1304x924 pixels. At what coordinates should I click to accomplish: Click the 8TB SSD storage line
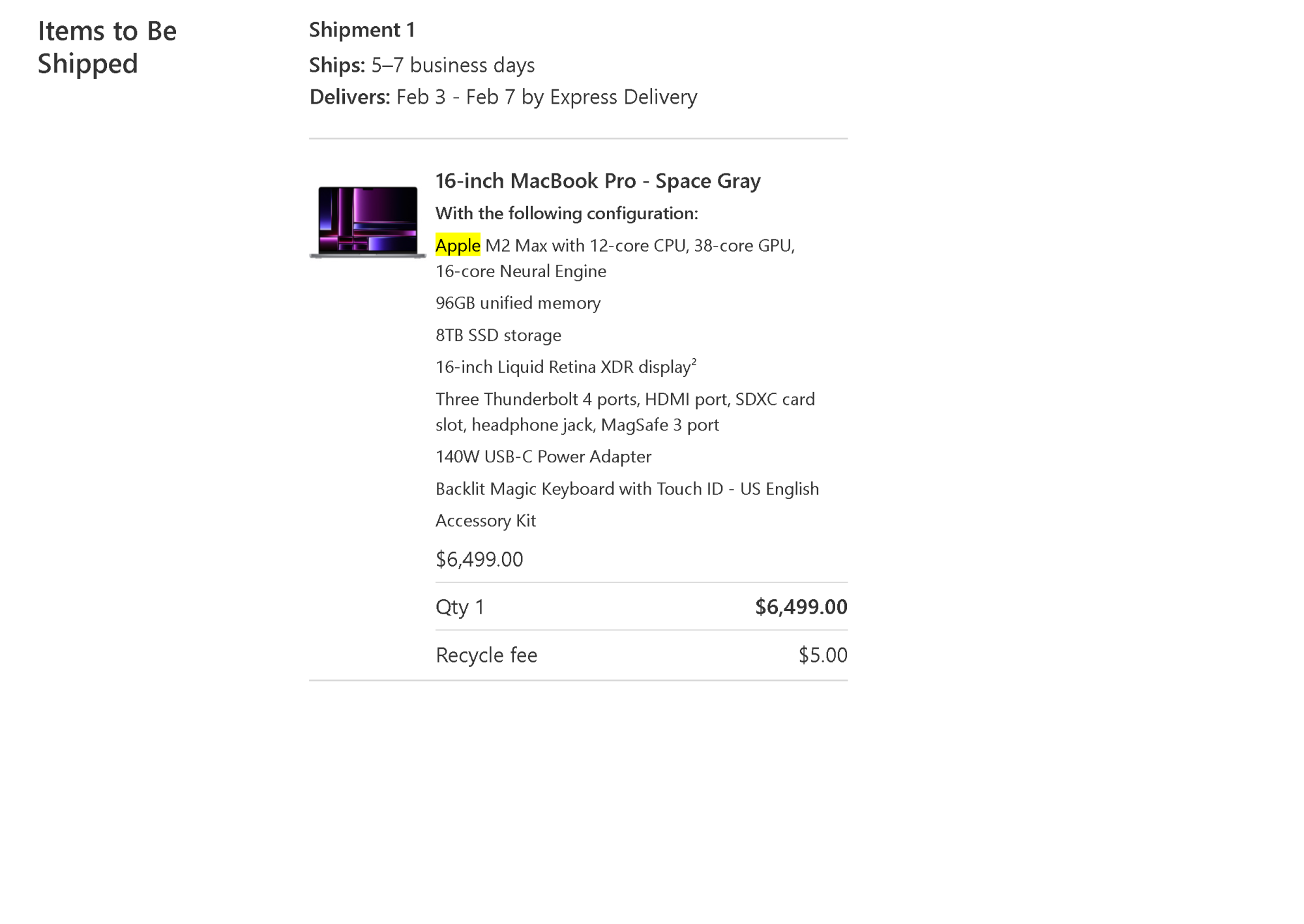click(x=498, y=335)
